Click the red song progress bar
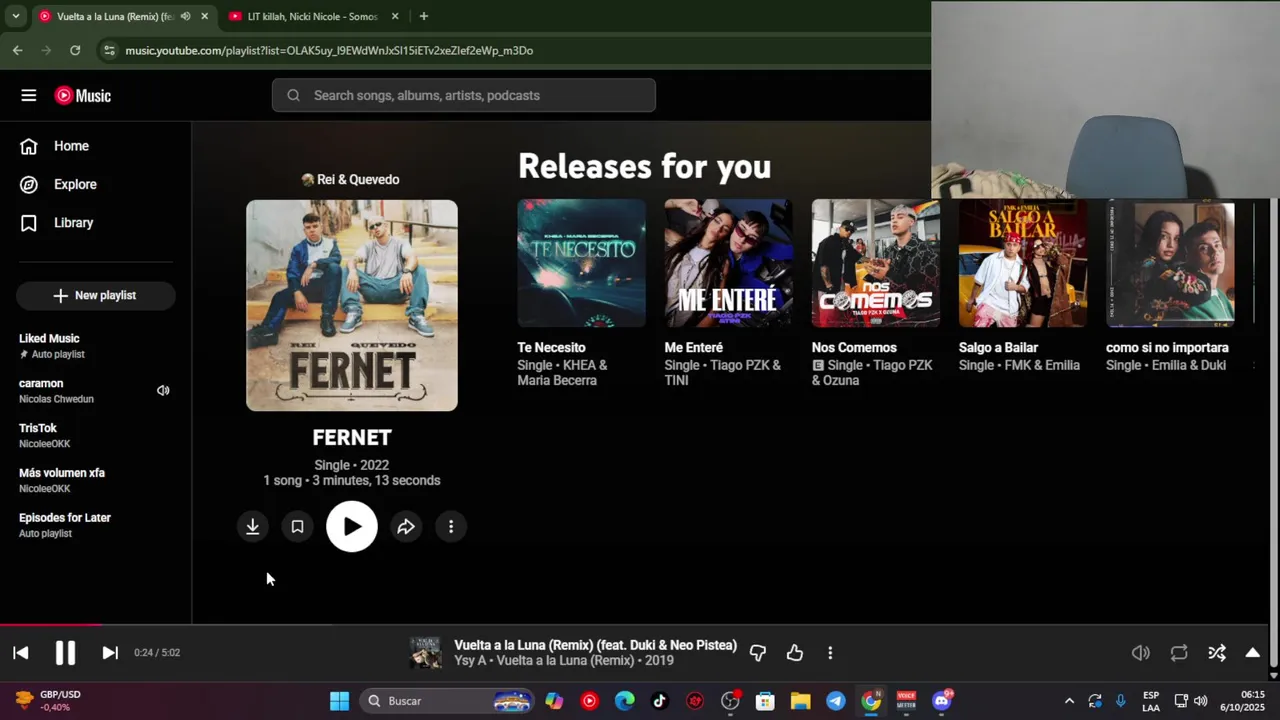The image size is (1280, 720). tap(50, 625)
